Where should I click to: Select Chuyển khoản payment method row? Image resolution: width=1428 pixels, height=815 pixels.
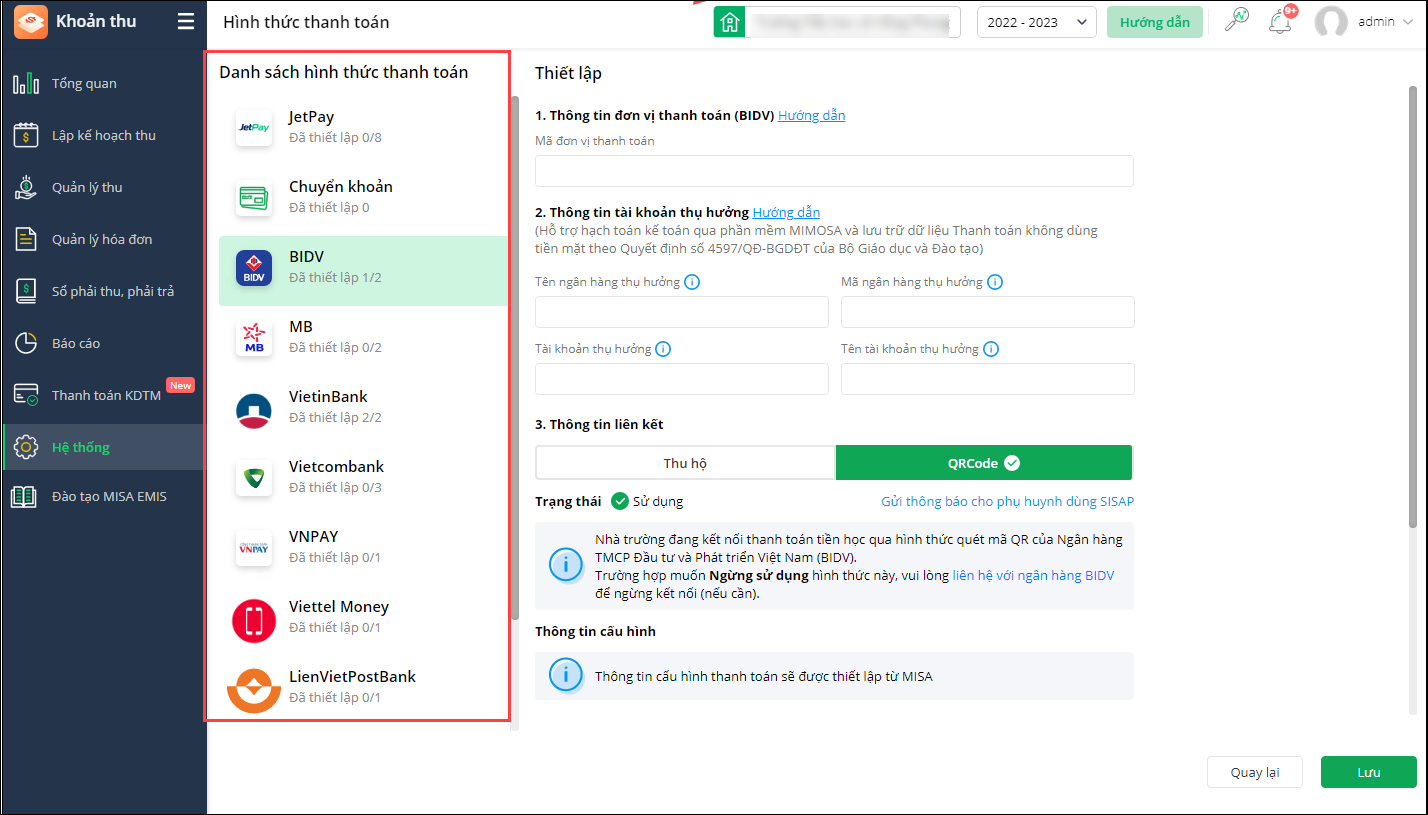[363, 198]
